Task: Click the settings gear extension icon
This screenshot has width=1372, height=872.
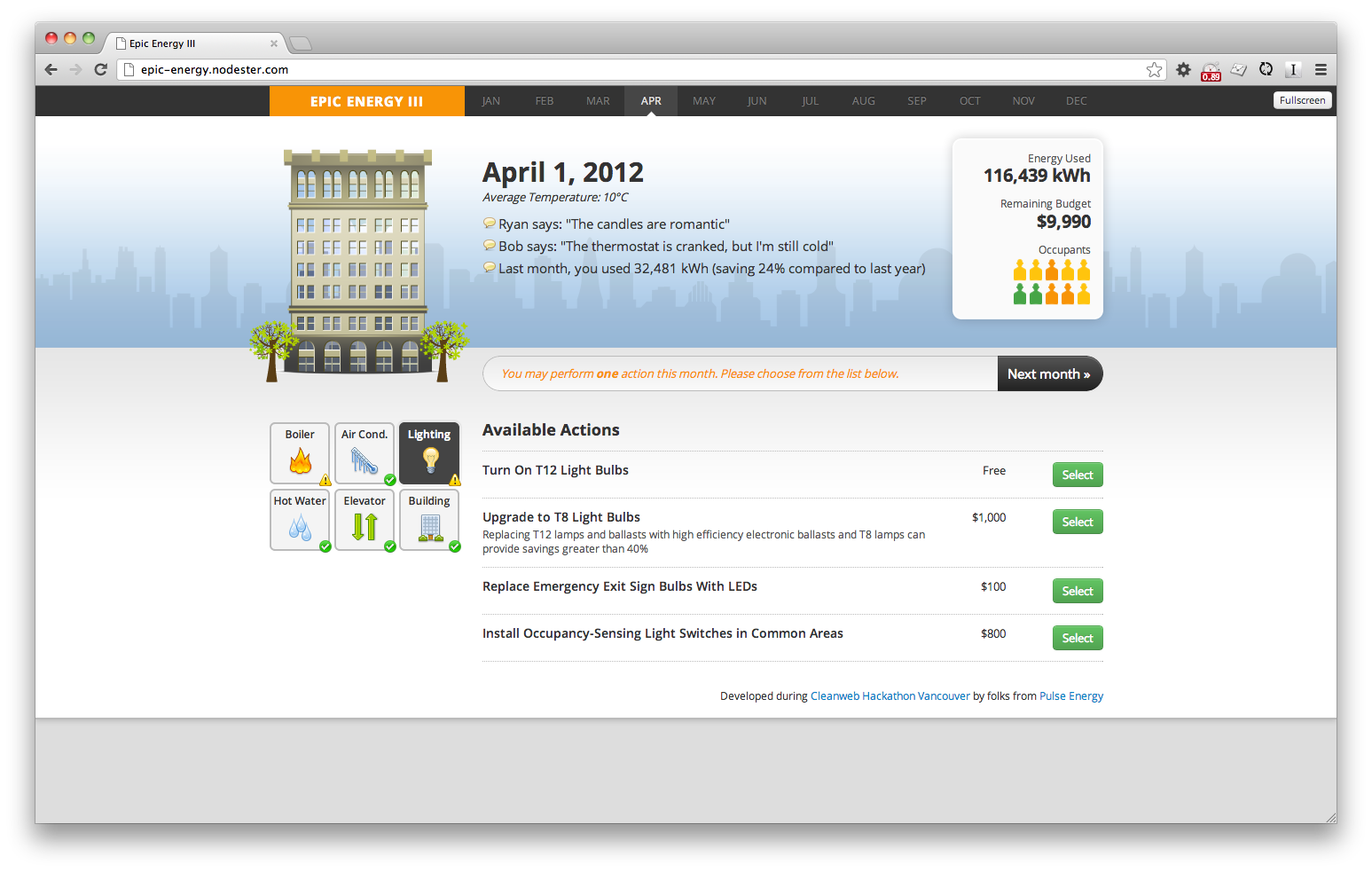Action: point(1183,70)
